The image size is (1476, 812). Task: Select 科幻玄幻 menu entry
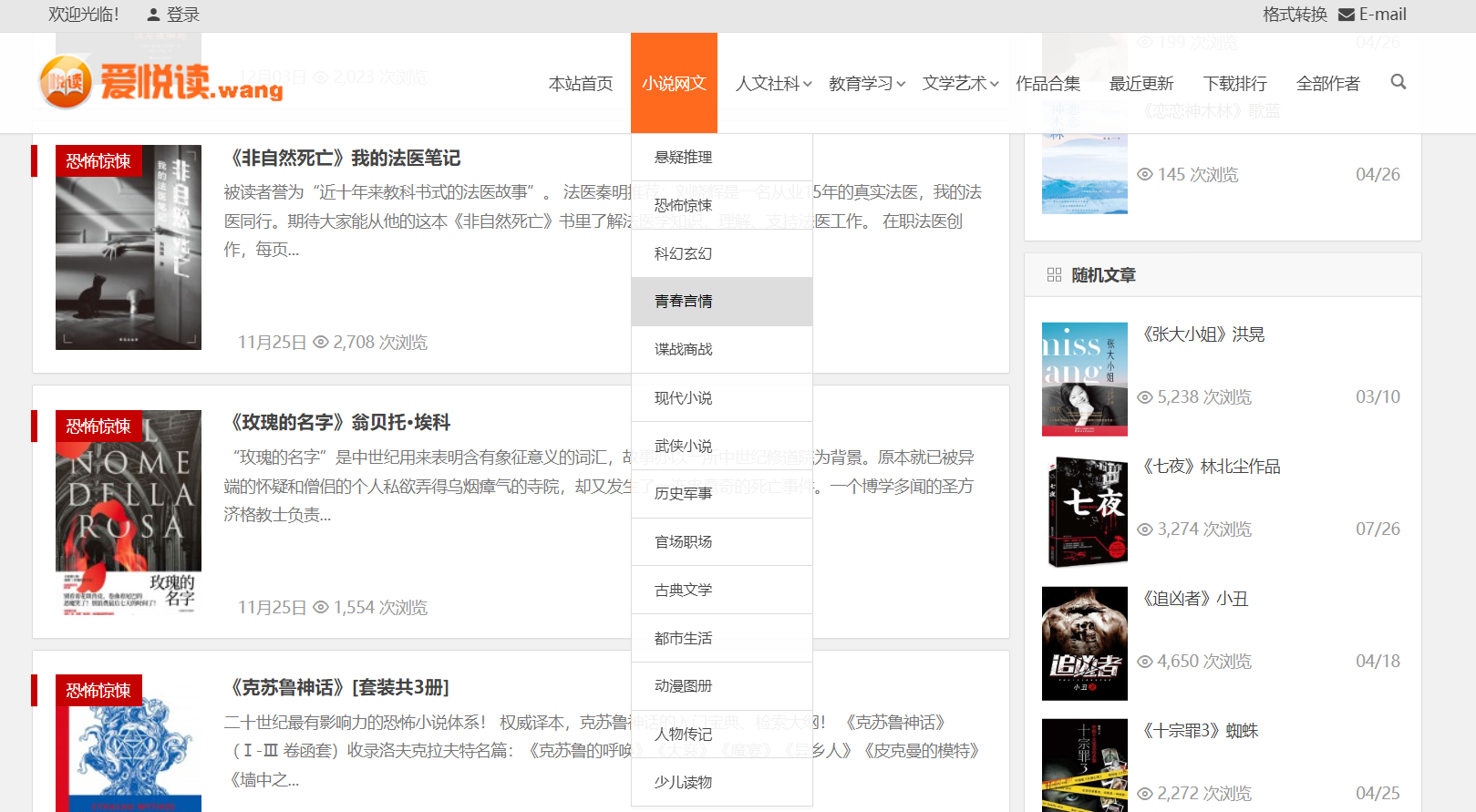click(721, 253)
